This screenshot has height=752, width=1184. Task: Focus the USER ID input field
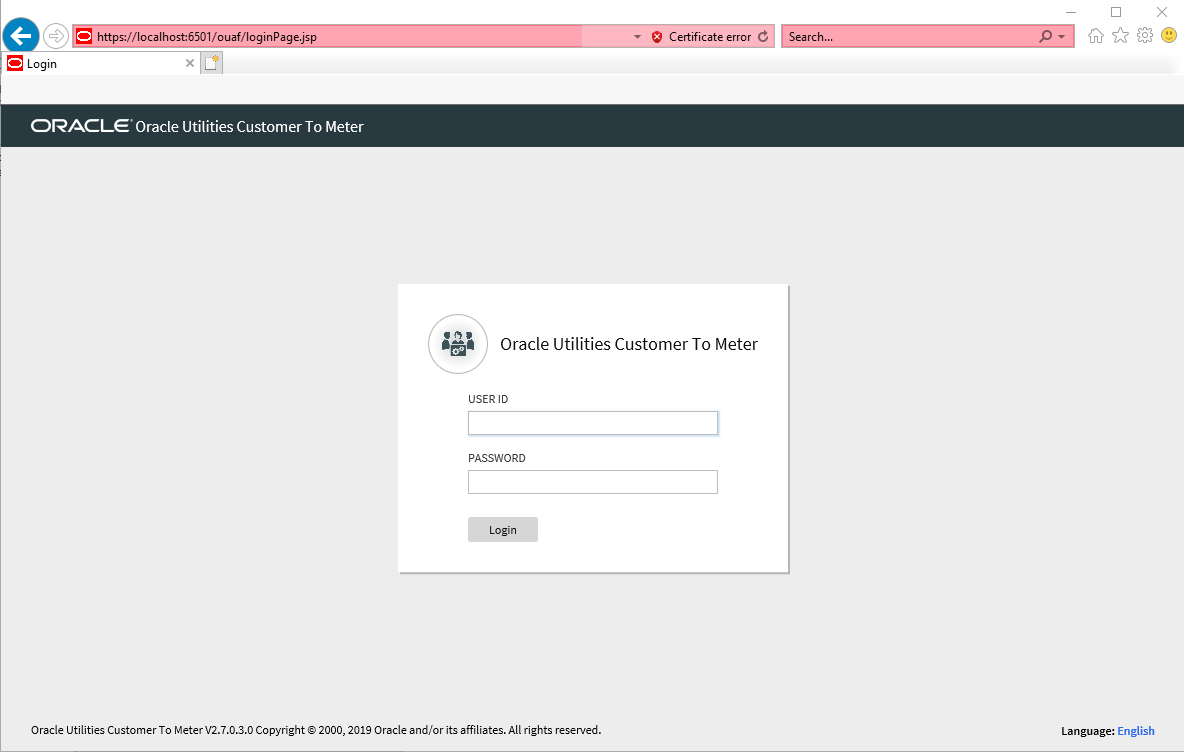point(593,423)
